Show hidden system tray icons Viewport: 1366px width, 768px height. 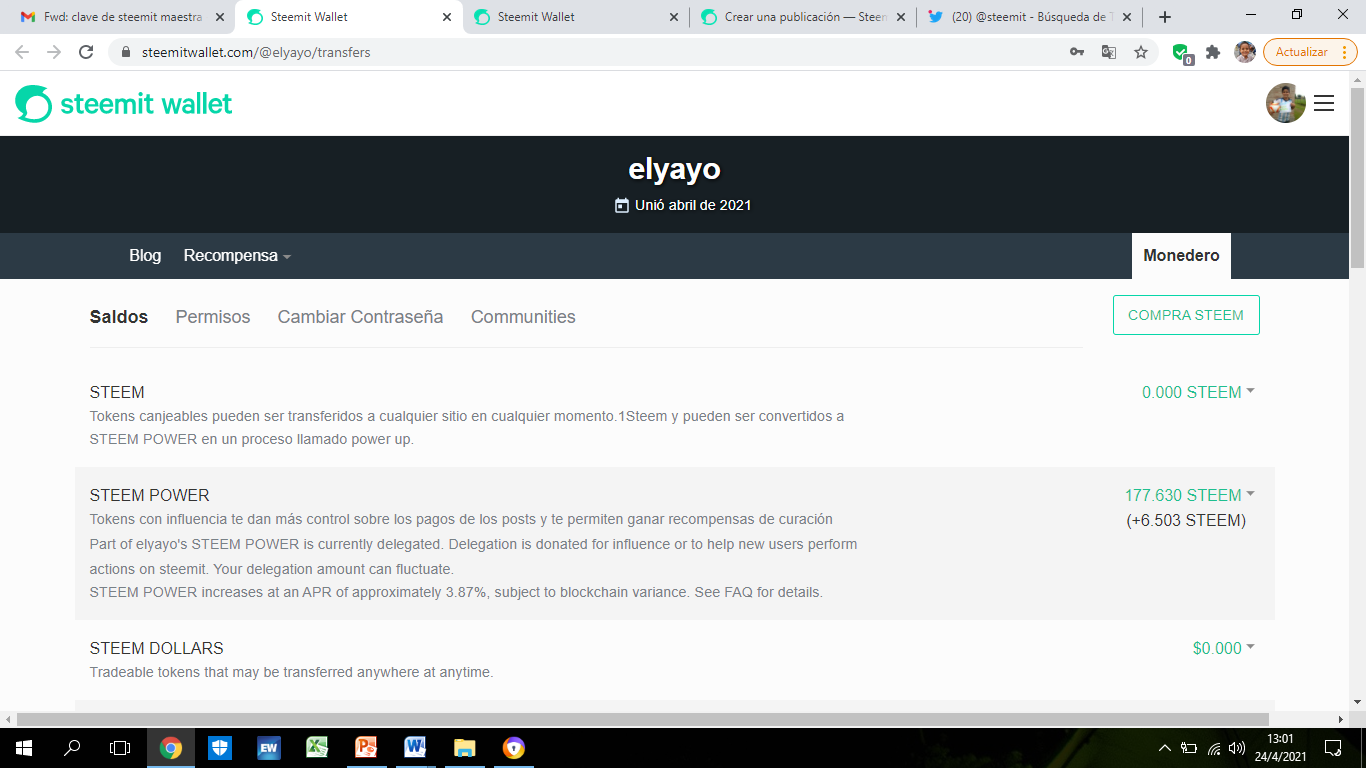coord(1164,748)
